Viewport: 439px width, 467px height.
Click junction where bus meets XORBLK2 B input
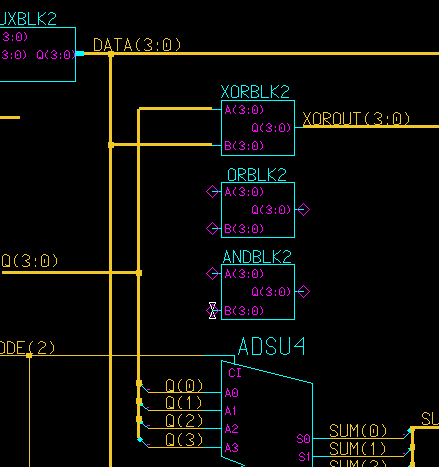[111, 145]
